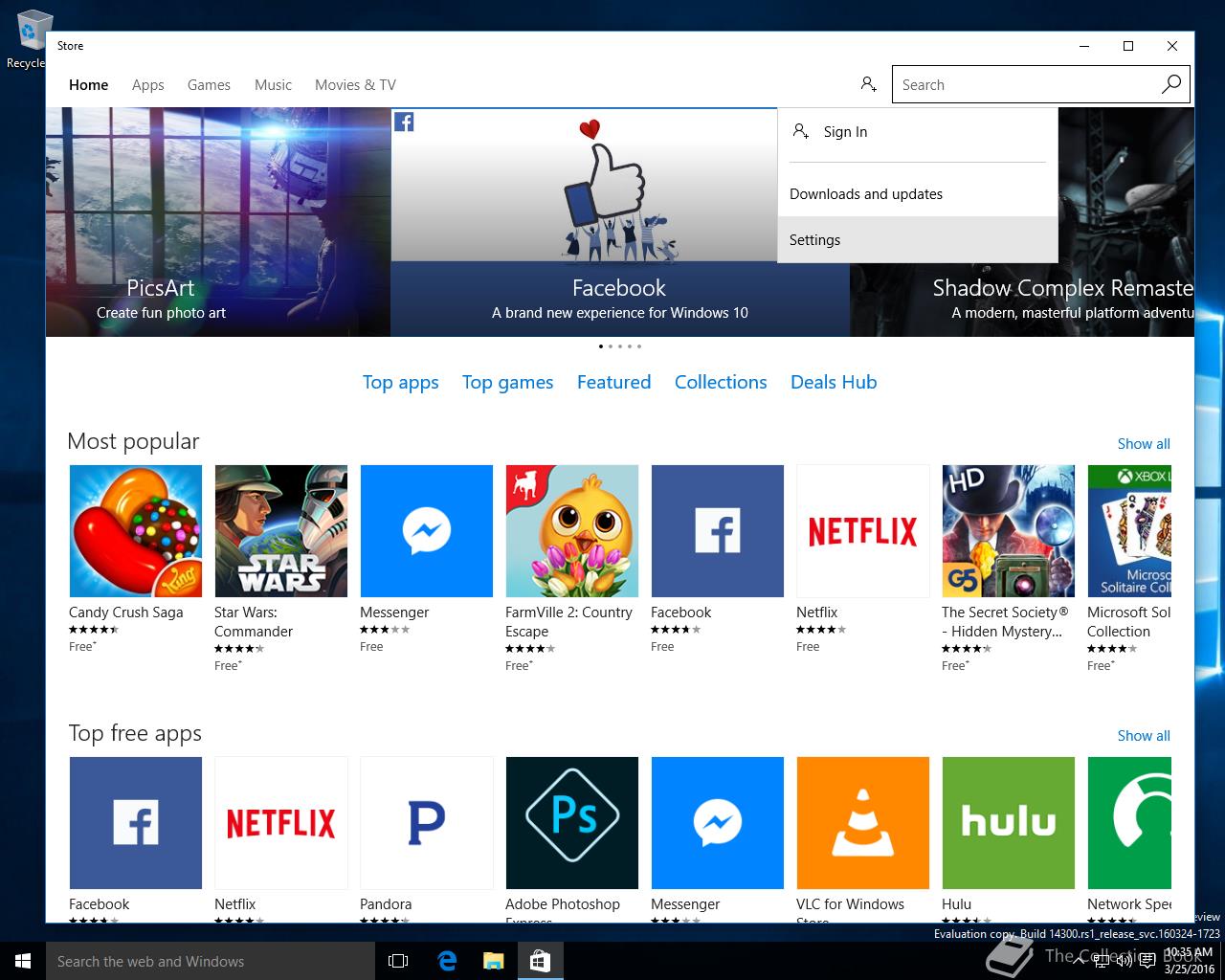The width and height of the screenshot is (1225, 980).
Task: Select Sign In from account menu
Action: pos(918,132)
